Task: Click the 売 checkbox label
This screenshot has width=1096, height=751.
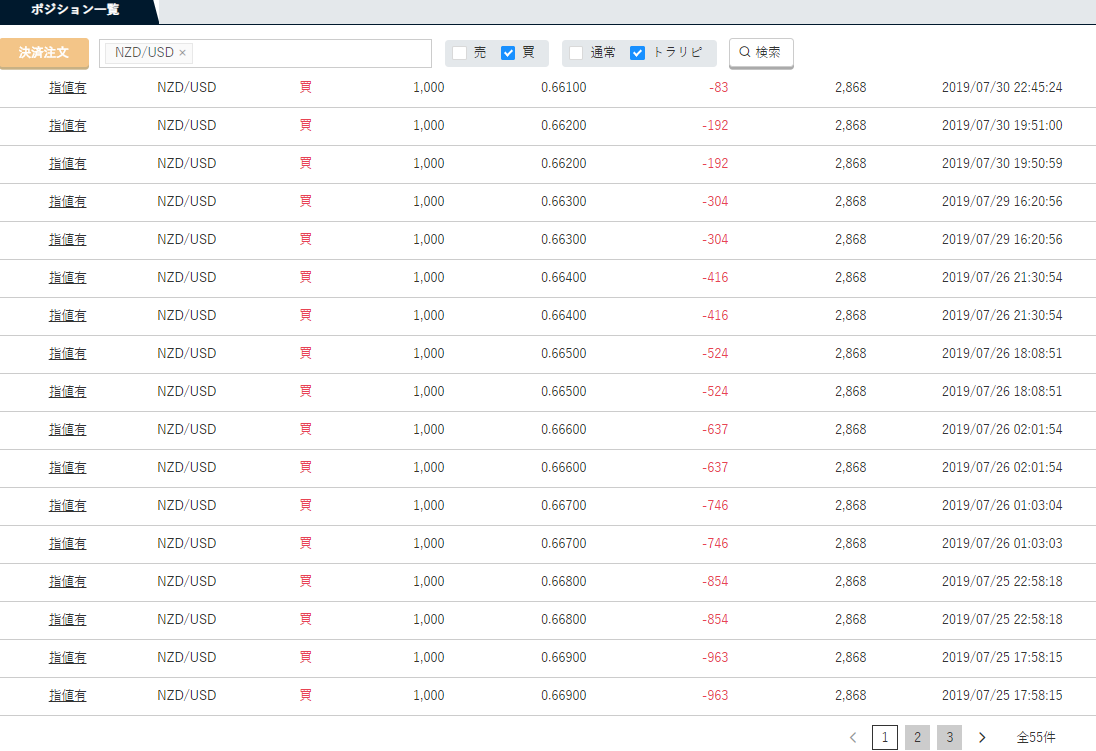Action: pos(480,53)
